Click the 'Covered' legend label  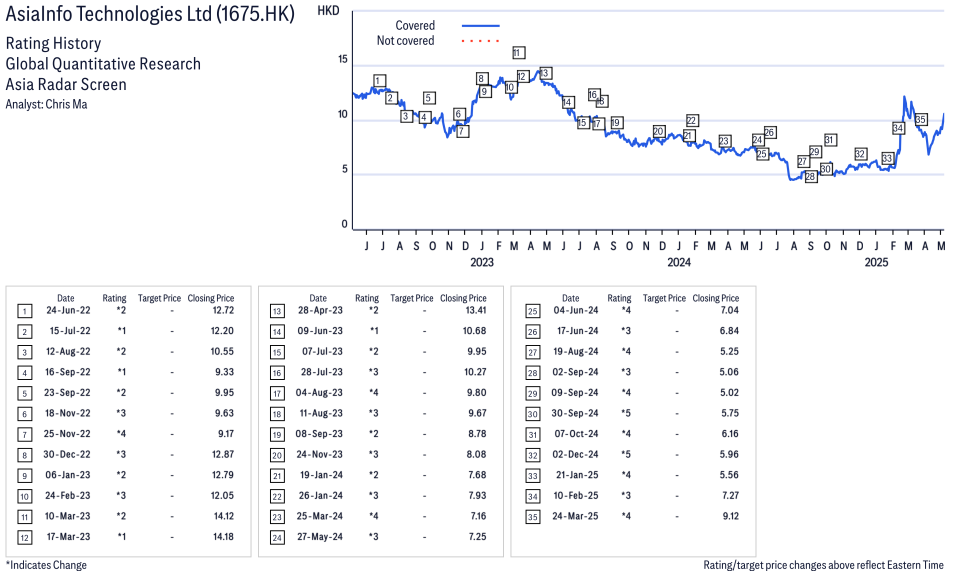[x=415, y=26]
